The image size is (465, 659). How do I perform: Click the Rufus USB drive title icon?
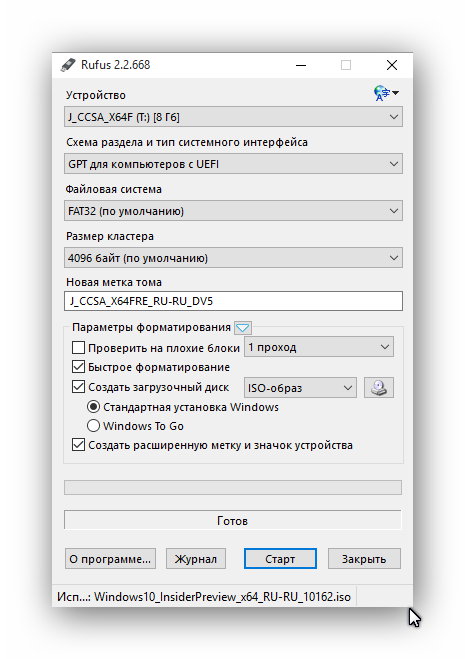pyautogui.click(x=68, y=65)
